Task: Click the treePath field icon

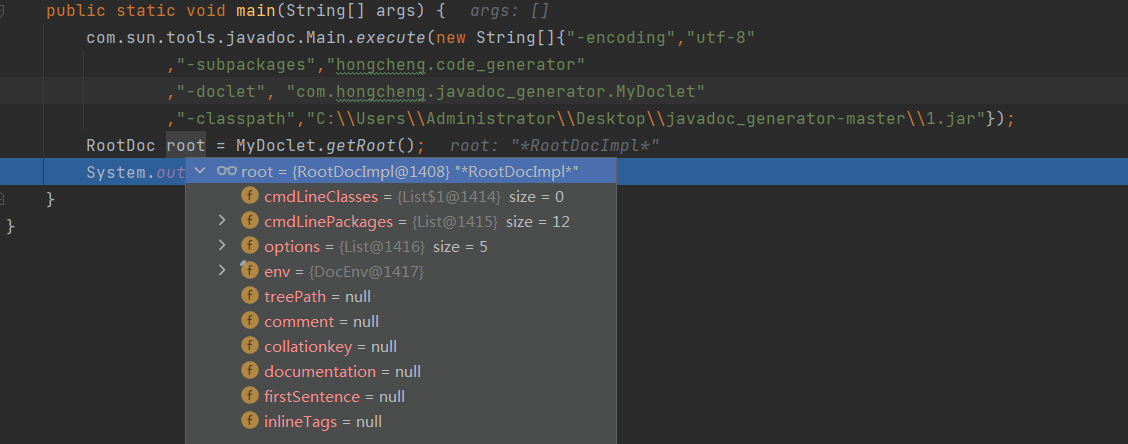Action: (x=250, y=296)
